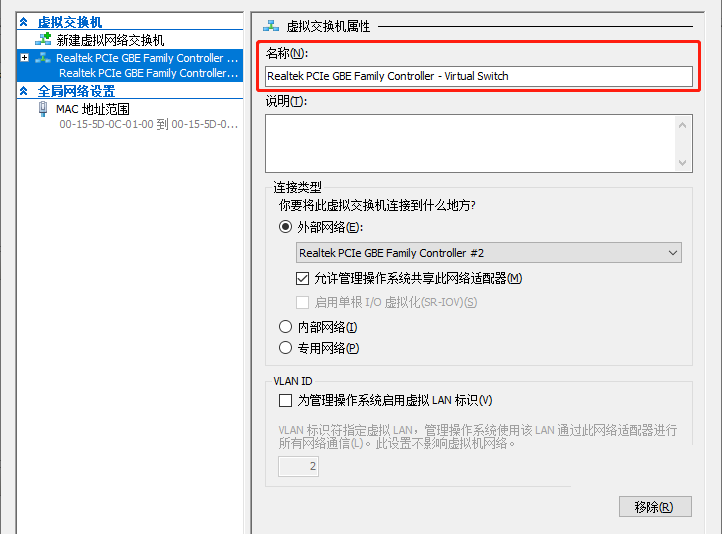722x536 pixels.
Task: Click the description scrollbar down arrow
Action: click(x=682, y=163)
